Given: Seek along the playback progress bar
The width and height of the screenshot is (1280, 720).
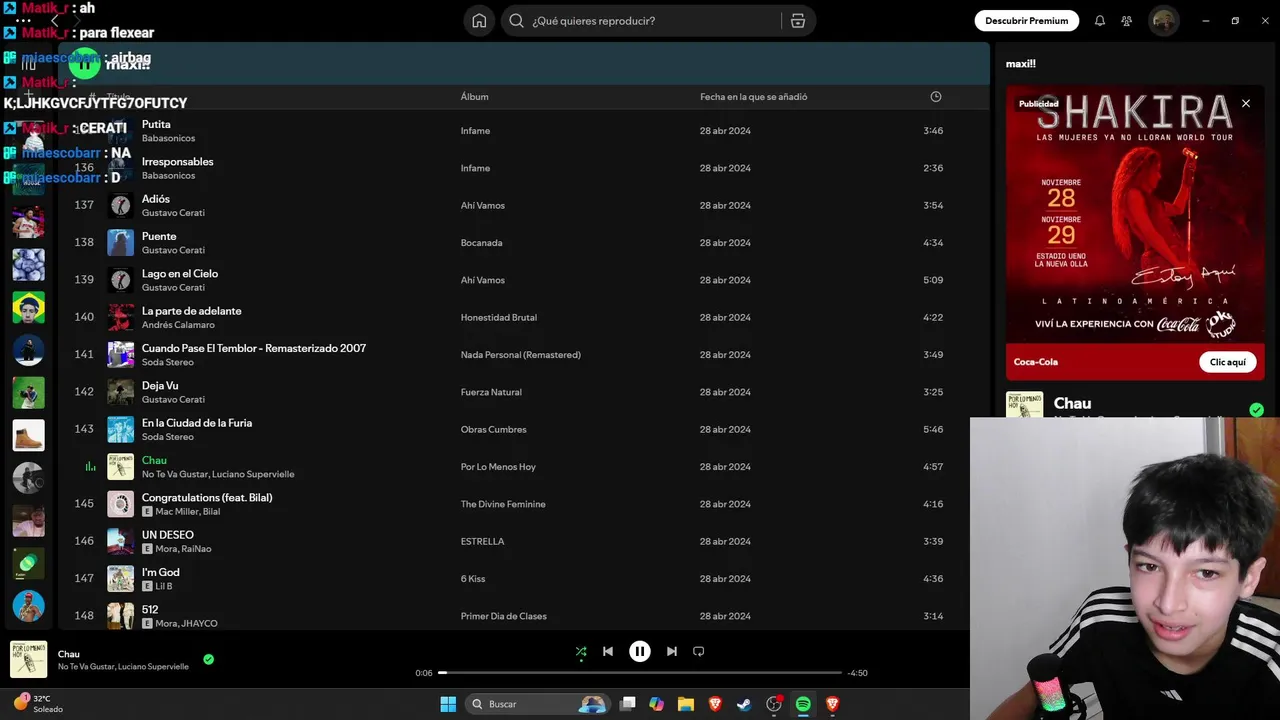Looking at the screenshot, I should 640,673.
